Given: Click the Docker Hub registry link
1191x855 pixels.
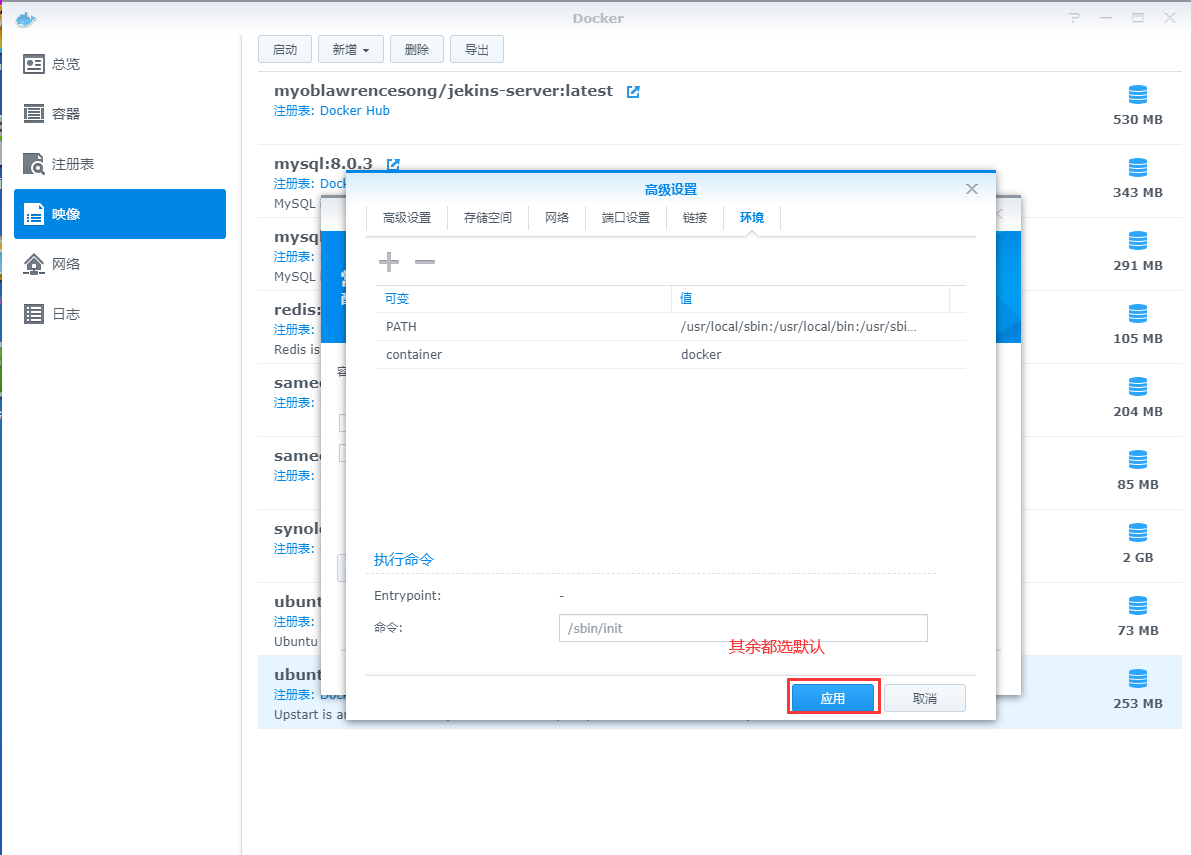Looking at the screenshot, I should pyautogui.click(x=355, y=111).
